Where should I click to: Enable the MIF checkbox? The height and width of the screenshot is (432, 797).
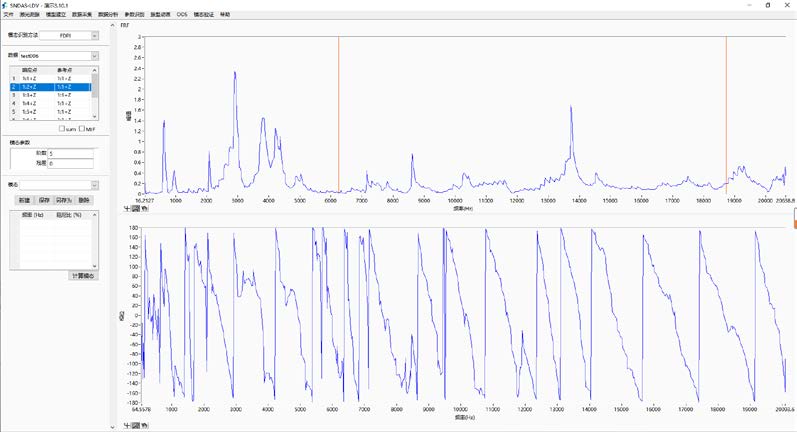(x=82, y=129)
